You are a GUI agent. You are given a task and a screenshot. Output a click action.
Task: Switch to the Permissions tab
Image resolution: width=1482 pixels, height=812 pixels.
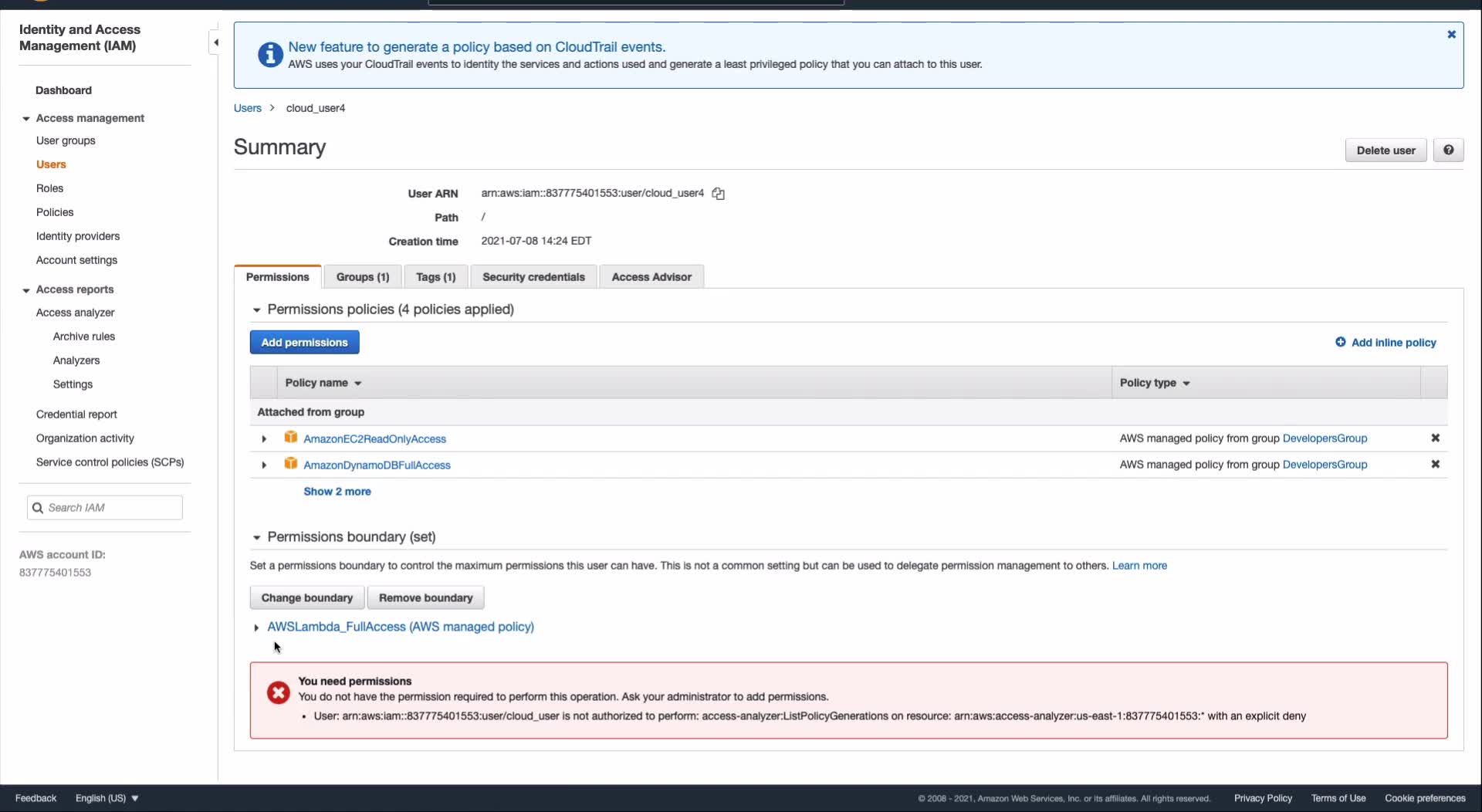(x=278, y=277)
